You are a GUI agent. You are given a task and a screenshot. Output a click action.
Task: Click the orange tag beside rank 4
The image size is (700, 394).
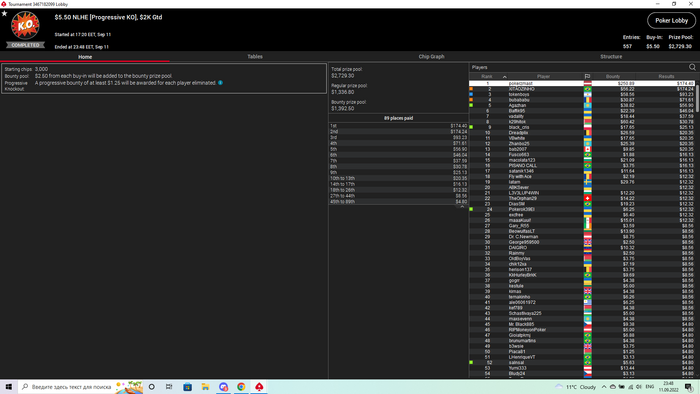tap(471, 100)
